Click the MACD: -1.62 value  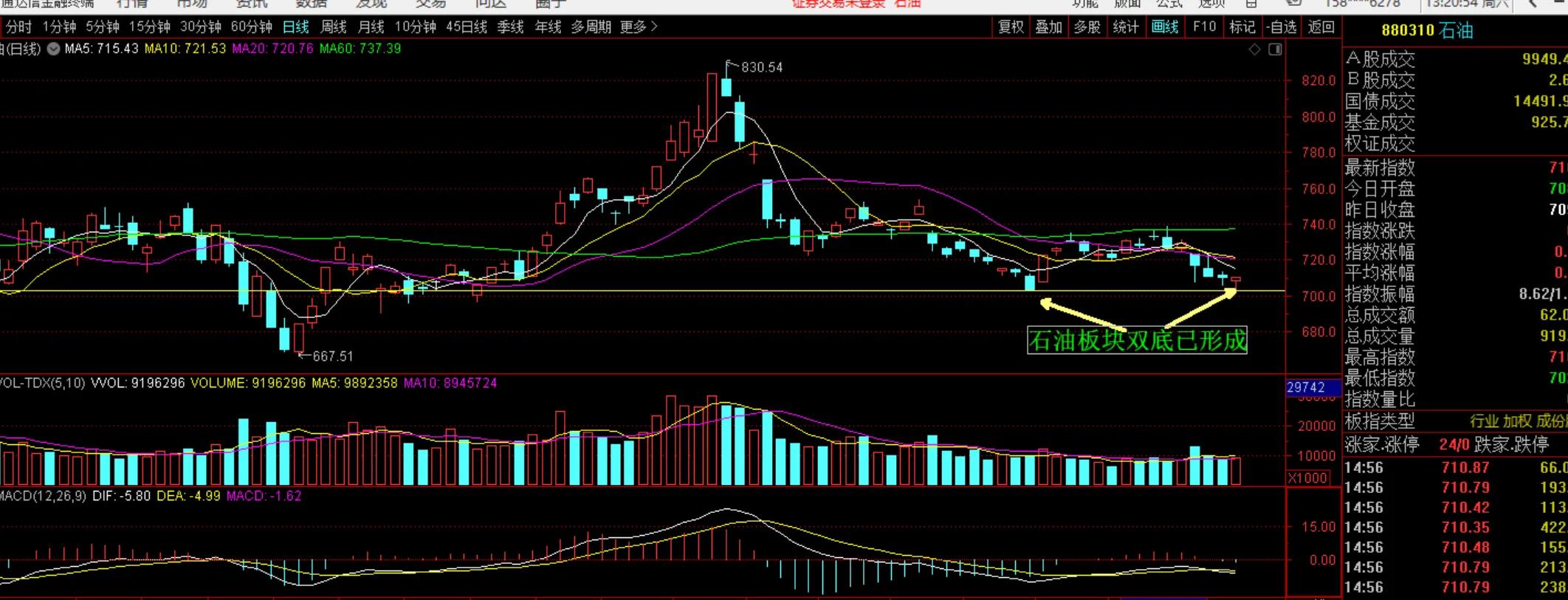click(x=264, y=496)
